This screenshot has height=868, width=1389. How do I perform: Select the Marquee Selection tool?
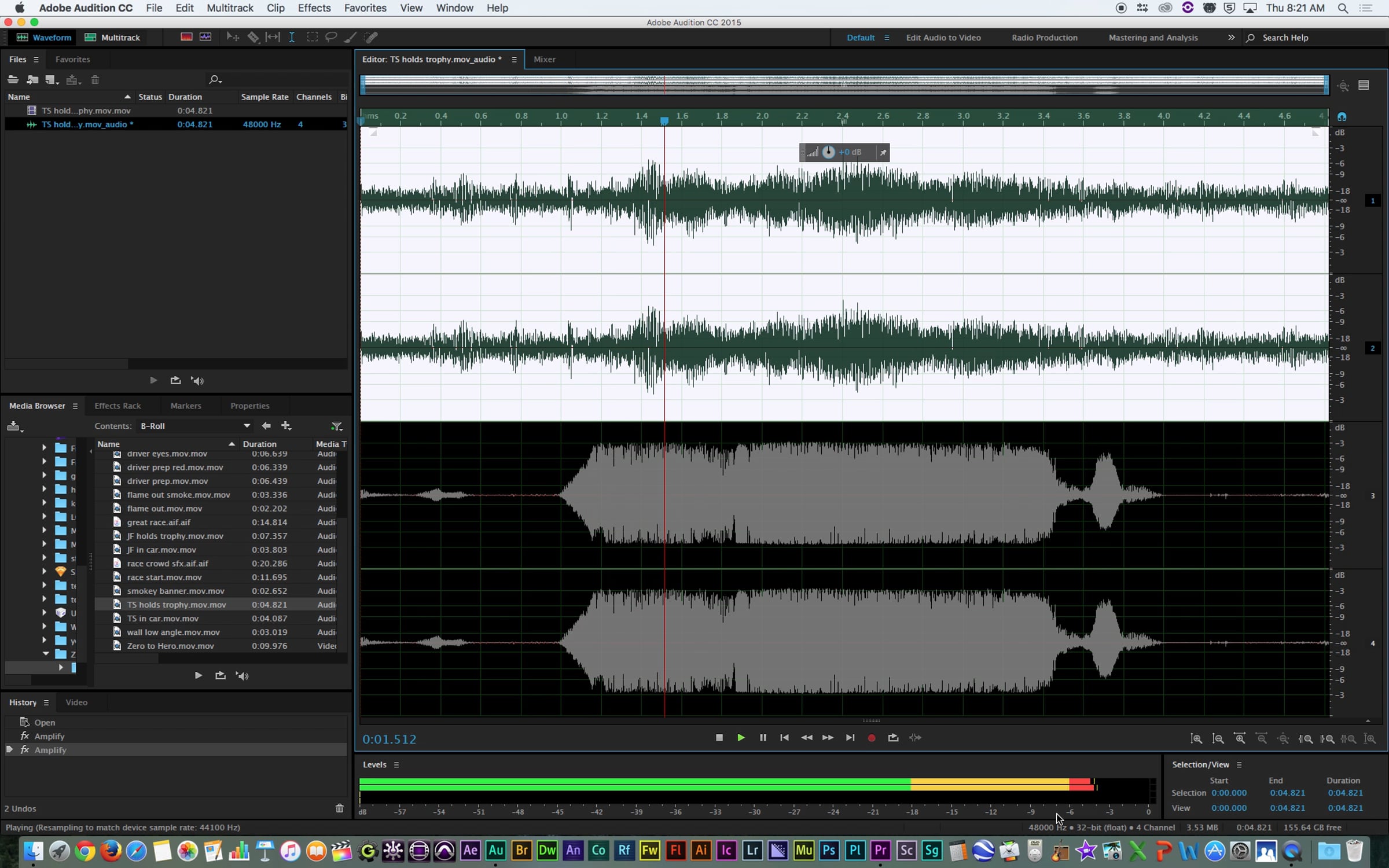point(312,37)
